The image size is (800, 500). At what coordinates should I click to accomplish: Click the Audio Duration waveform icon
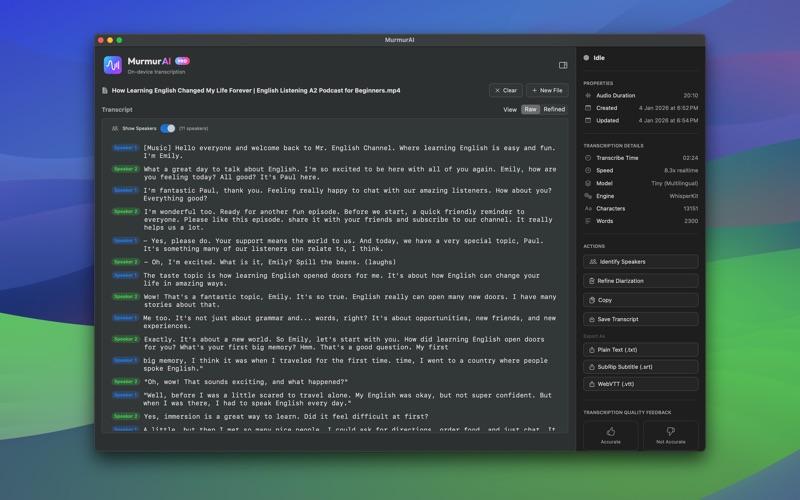(588, 95)
